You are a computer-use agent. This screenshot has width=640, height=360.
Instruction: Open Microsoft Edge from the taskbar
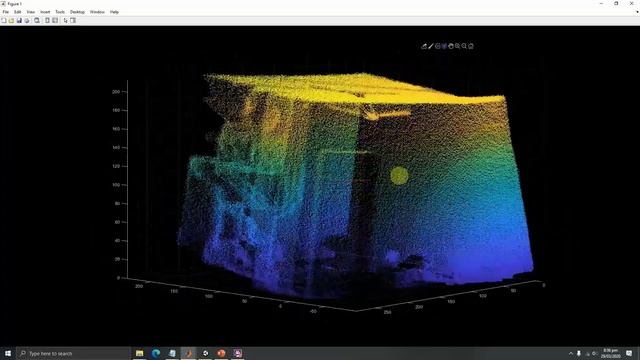coord(156,353)
